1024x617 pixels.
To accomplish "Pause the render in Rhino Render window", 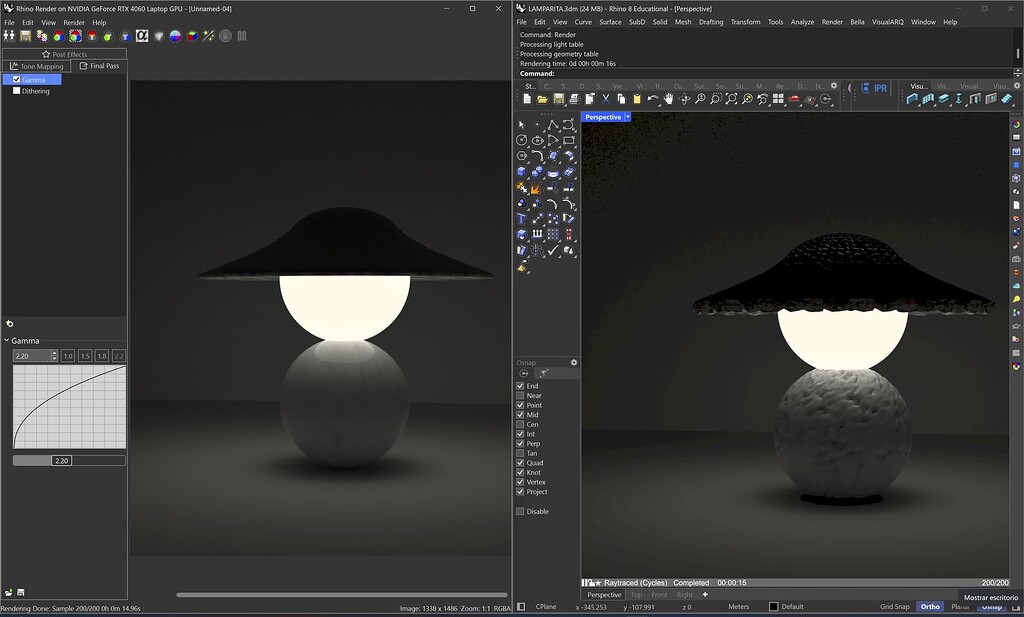I will tap(242, 36).
